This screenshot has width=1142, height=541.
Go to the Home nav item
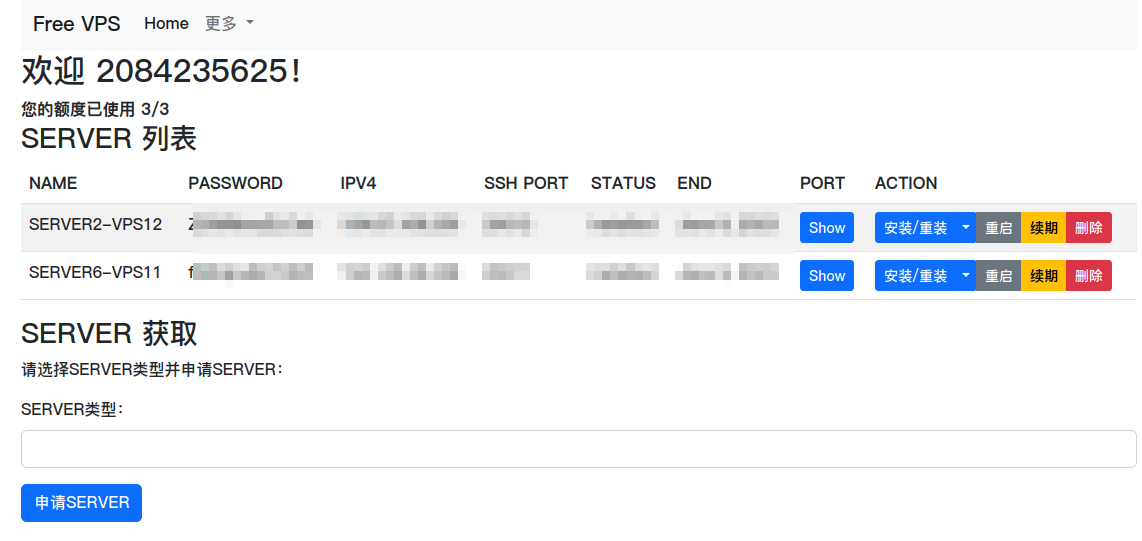click(166, 24)
